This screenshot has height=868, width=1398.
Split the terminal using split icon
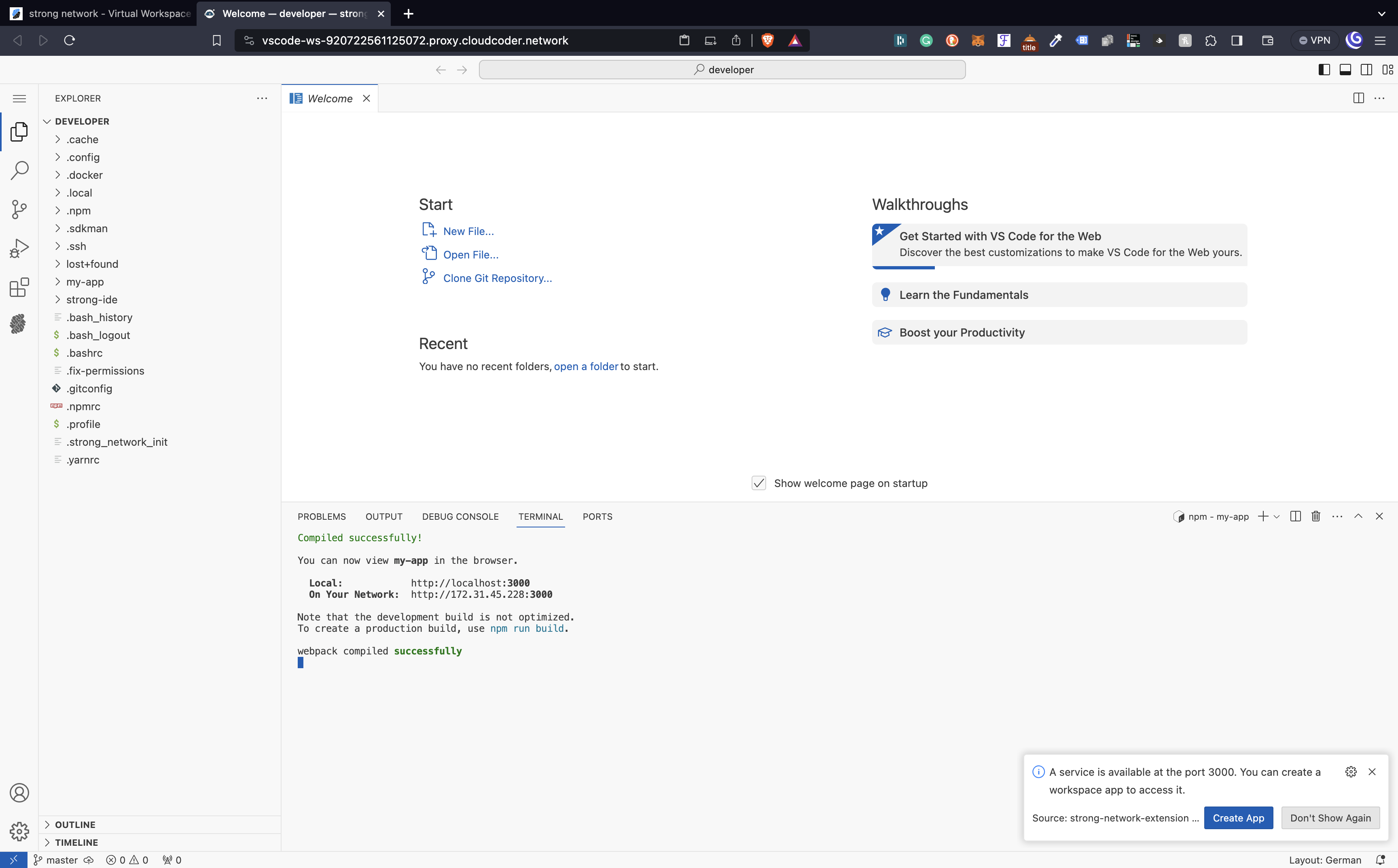click(1295, 516)
